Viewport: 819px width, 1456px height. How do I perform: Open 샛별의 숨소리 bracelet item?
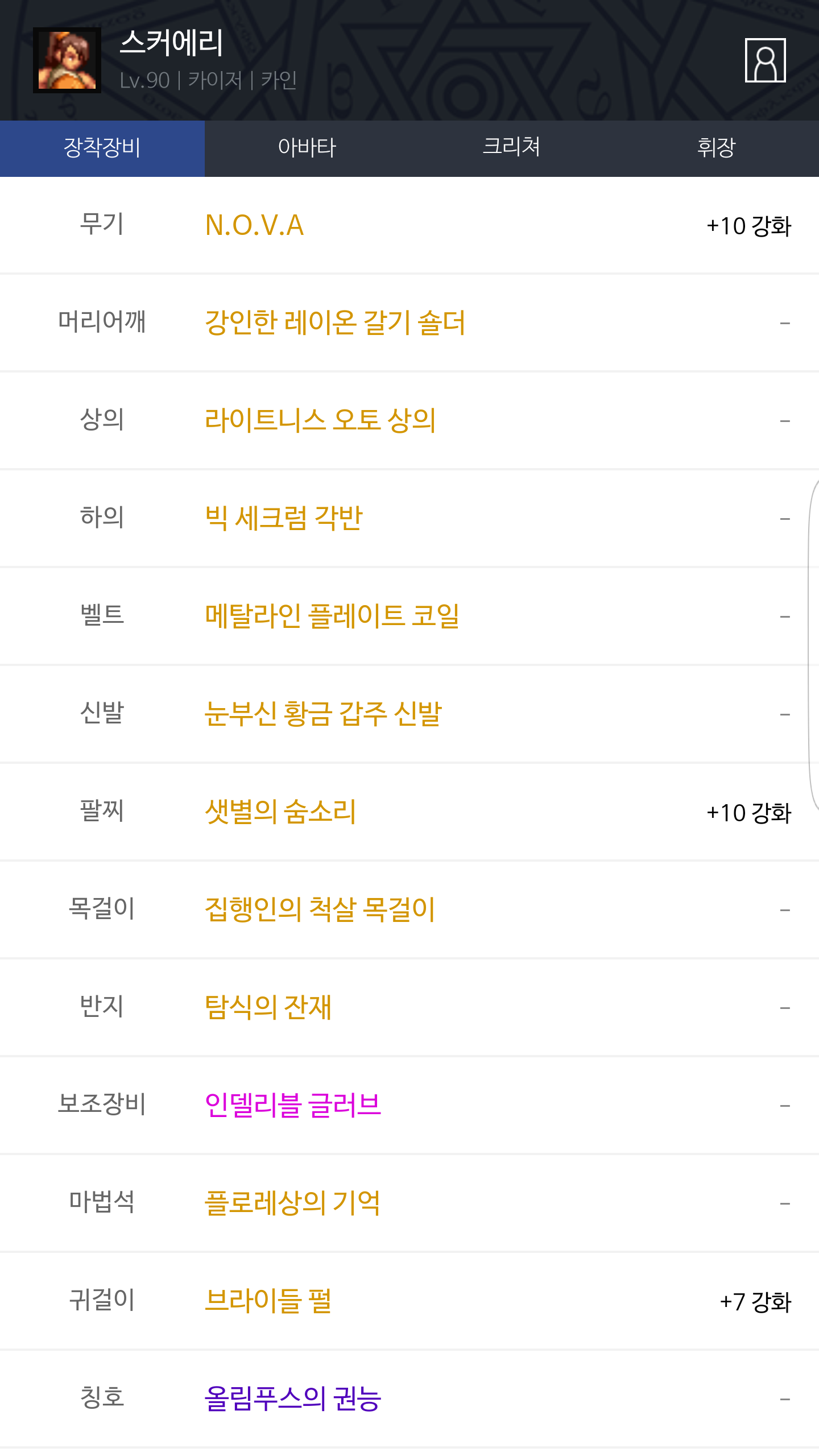tap(280, 812)
